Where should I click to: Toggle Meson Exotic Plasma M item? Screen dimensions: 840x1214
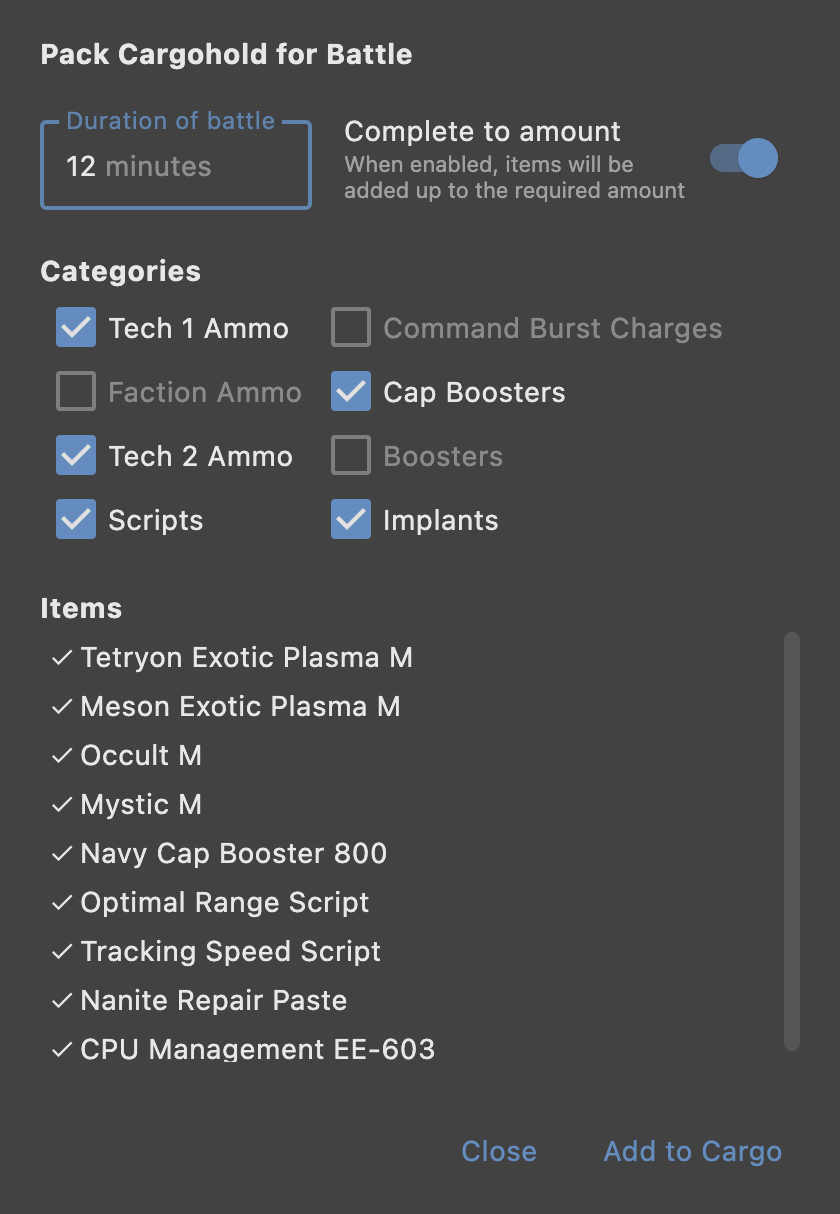[x=226, y=707]
